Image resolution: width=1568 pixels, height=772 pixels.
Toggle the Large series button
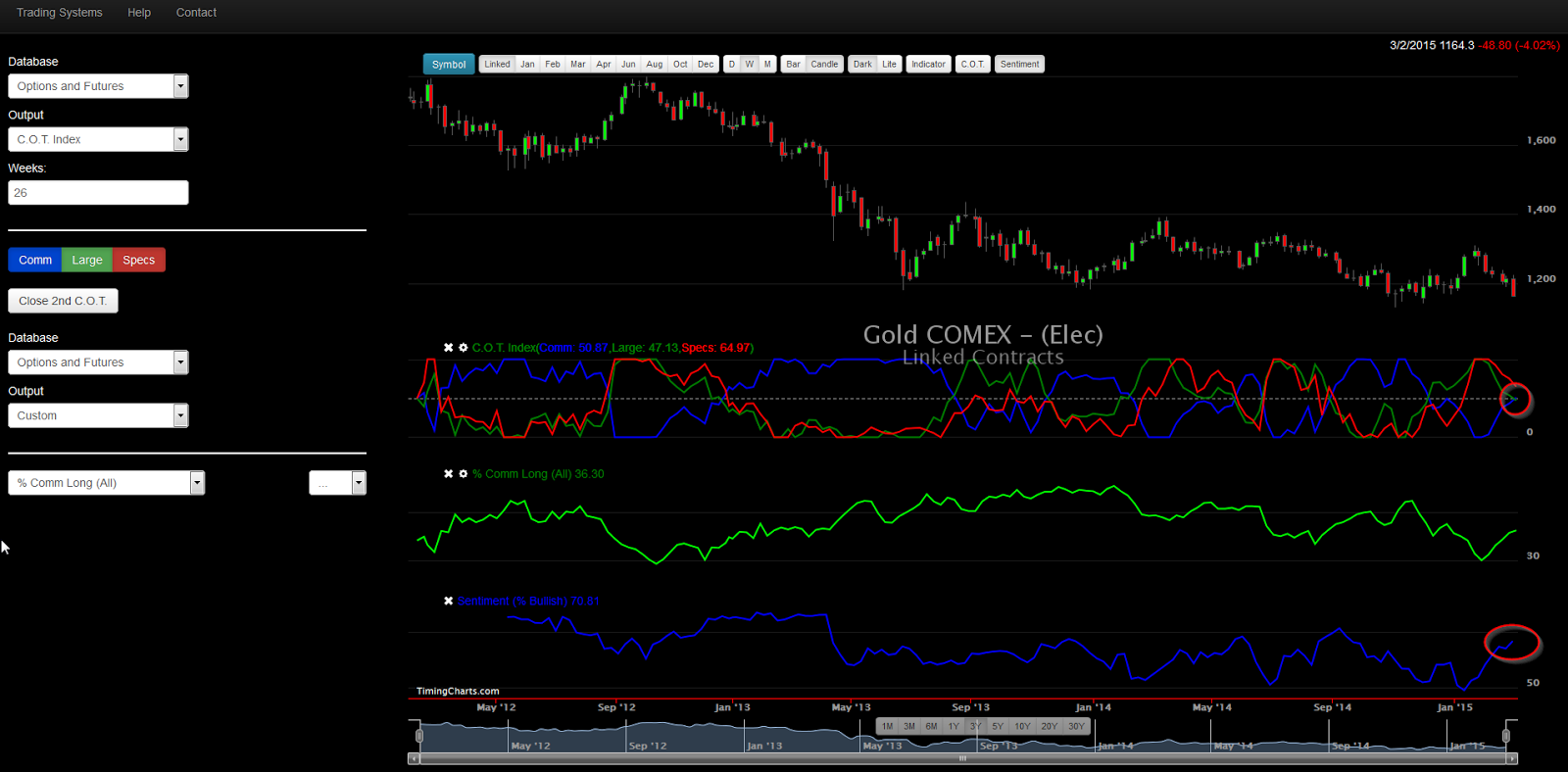point(87,260)
